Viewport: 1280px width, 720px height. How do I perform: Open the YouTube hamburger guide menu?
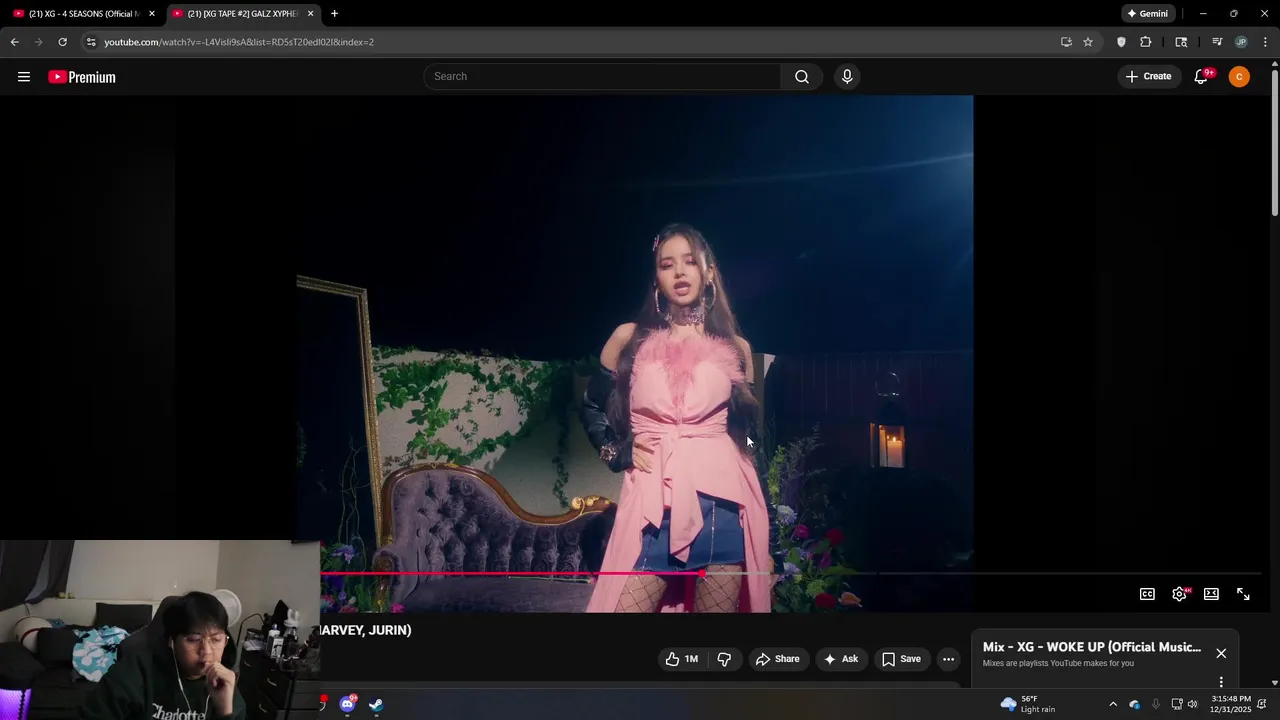coord(24,77)
